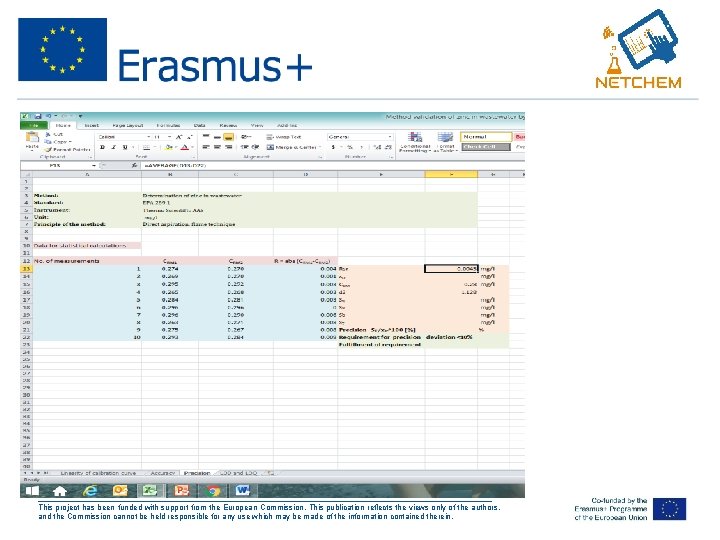This screenshot has width=720, height=540.
Task: Toggle Bold formatting
Action: click(x=102, y=147)
